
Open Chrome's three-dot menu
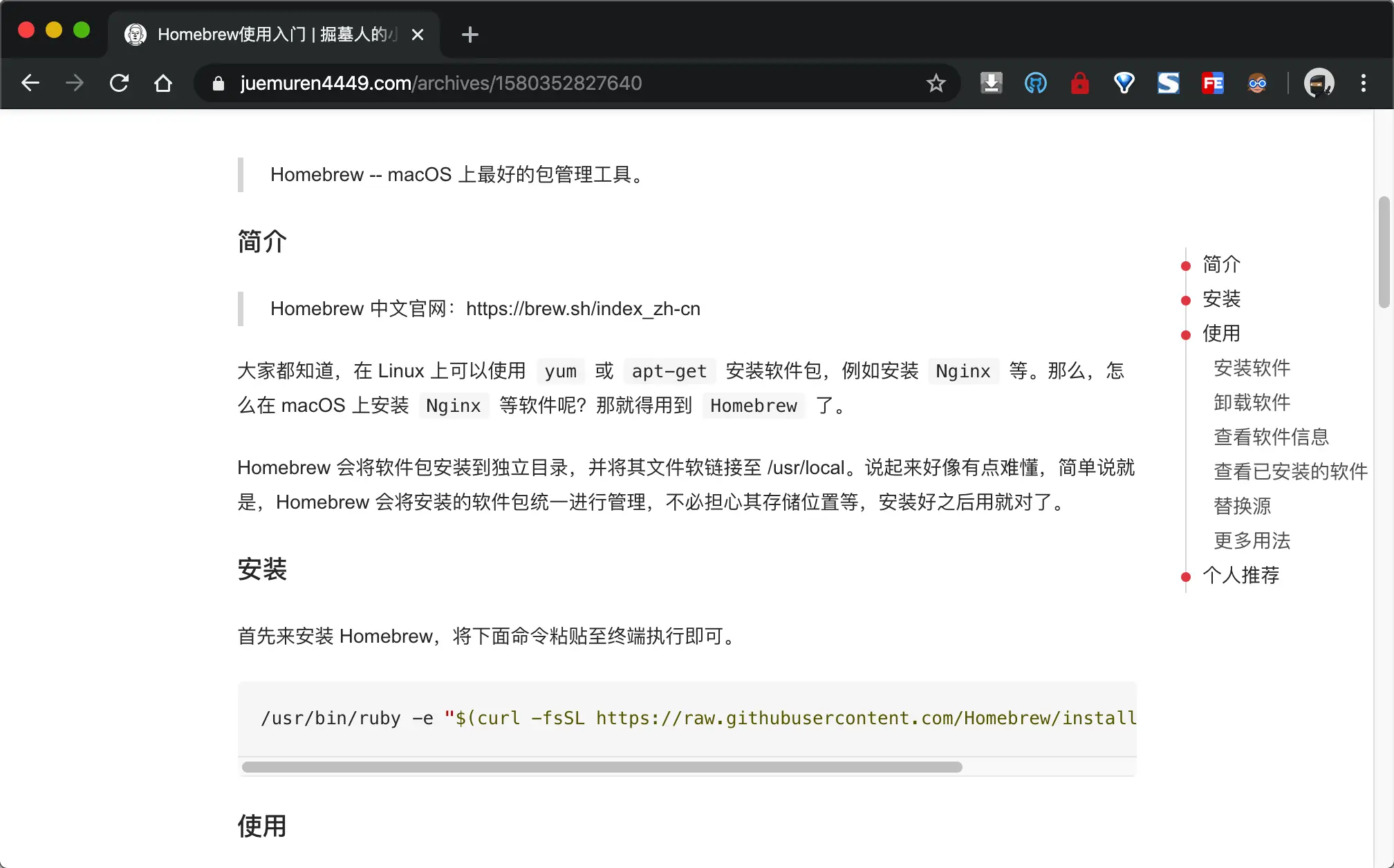pos(1363,83)
